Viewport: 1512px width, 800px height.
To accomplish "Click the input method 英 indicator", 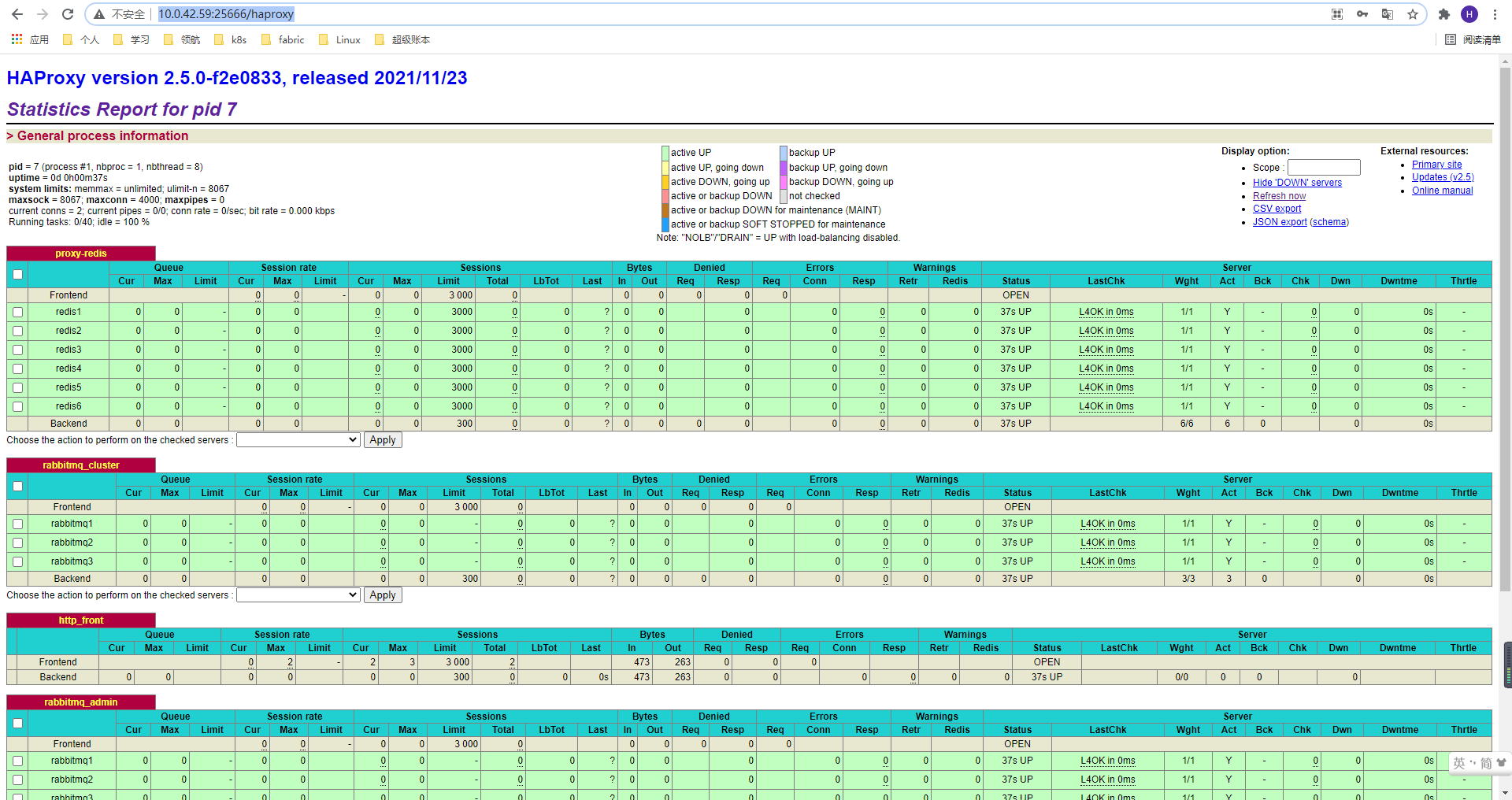I will (1458, 763).
